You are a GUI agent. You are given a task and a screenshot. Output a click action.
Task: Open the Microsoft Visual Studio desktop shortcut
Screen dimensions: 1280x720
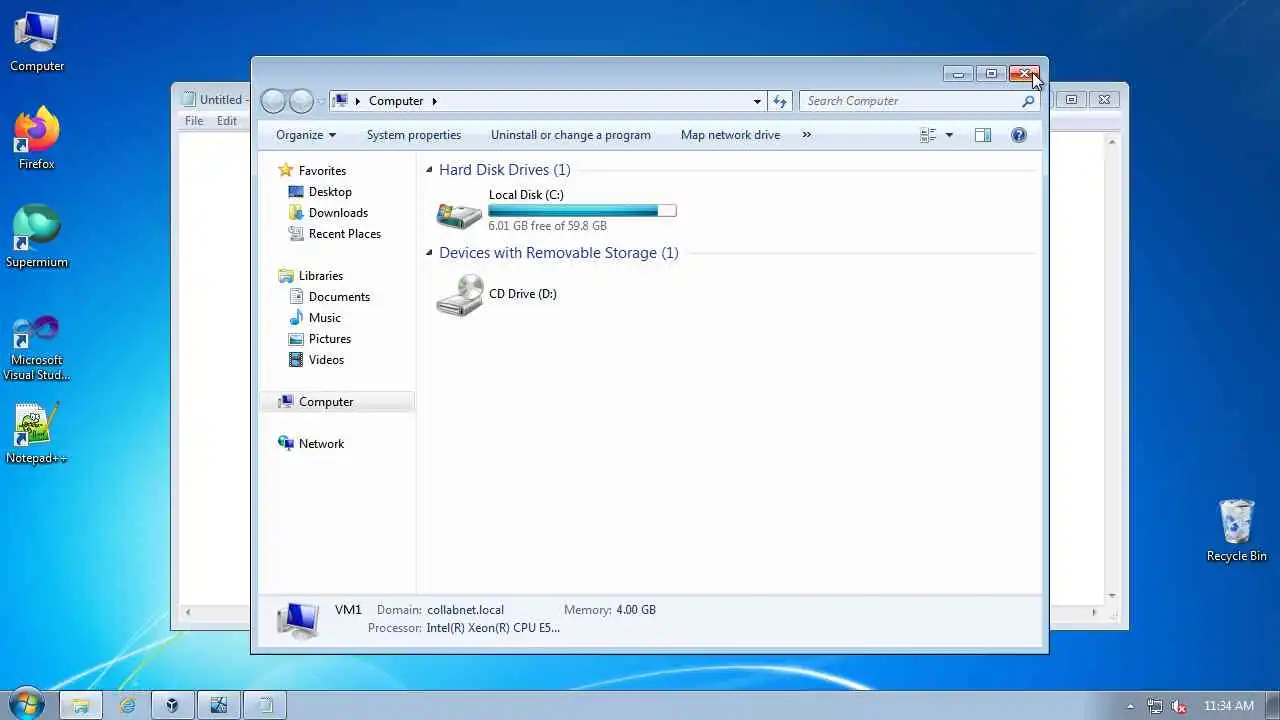37,348
